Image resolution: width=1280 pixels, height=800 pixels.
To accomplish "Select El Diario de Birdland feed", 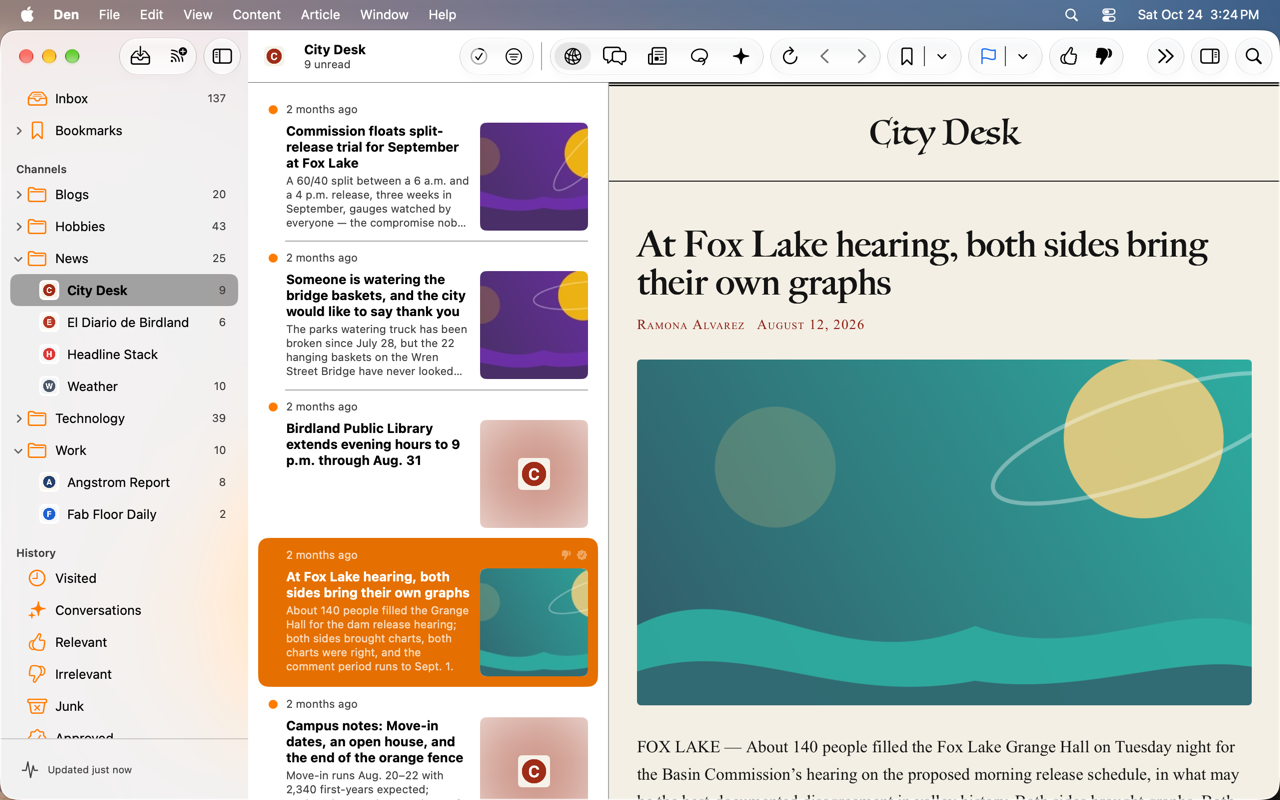I will pos(124,322).
